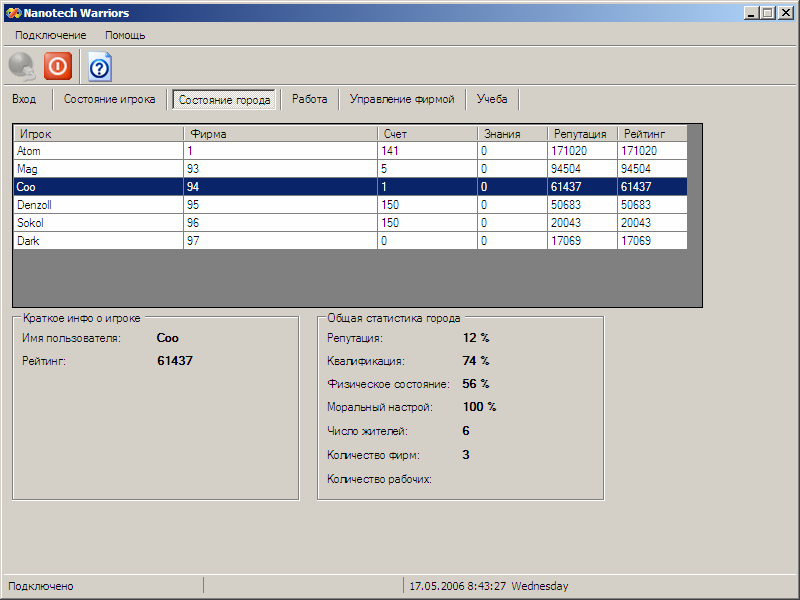Click the Счет column header
The width and height of the screenshot is (800, 600).
pyautogui.click(x=427, y=134)
